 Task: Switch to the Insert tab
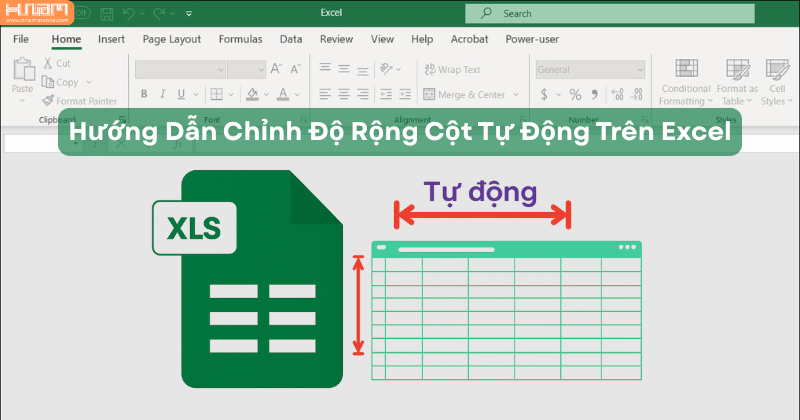111,39
